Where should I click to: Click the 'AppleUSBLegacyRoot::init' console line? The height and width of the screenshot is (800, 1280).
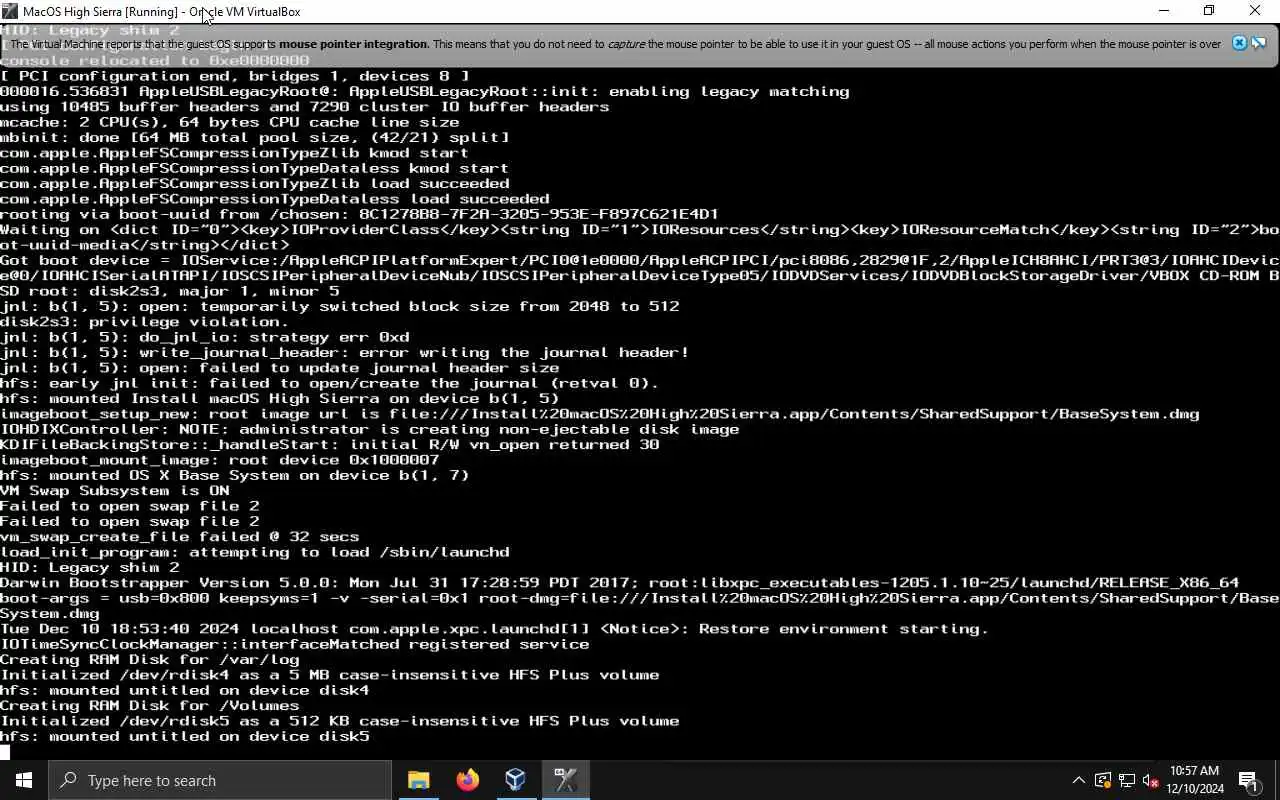[x=424, y=91]
